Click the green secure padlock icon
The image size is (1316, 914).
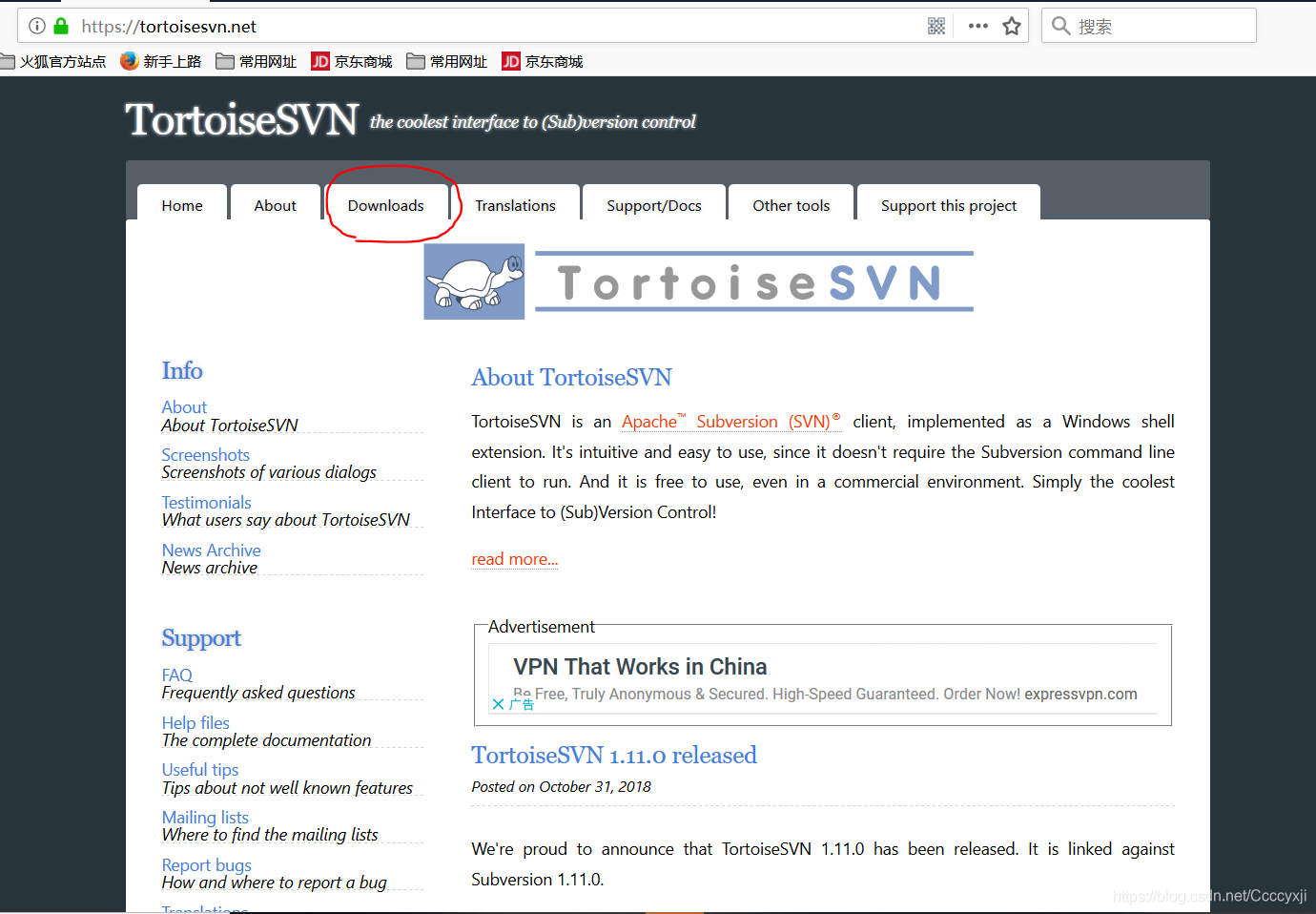tap(61, 26)
